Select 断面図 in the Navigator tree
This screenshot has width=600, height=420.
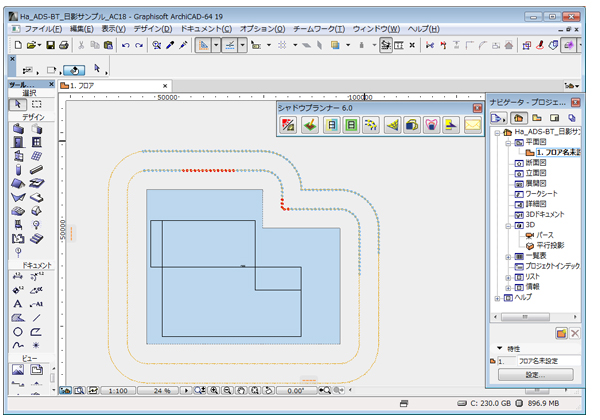535,163
